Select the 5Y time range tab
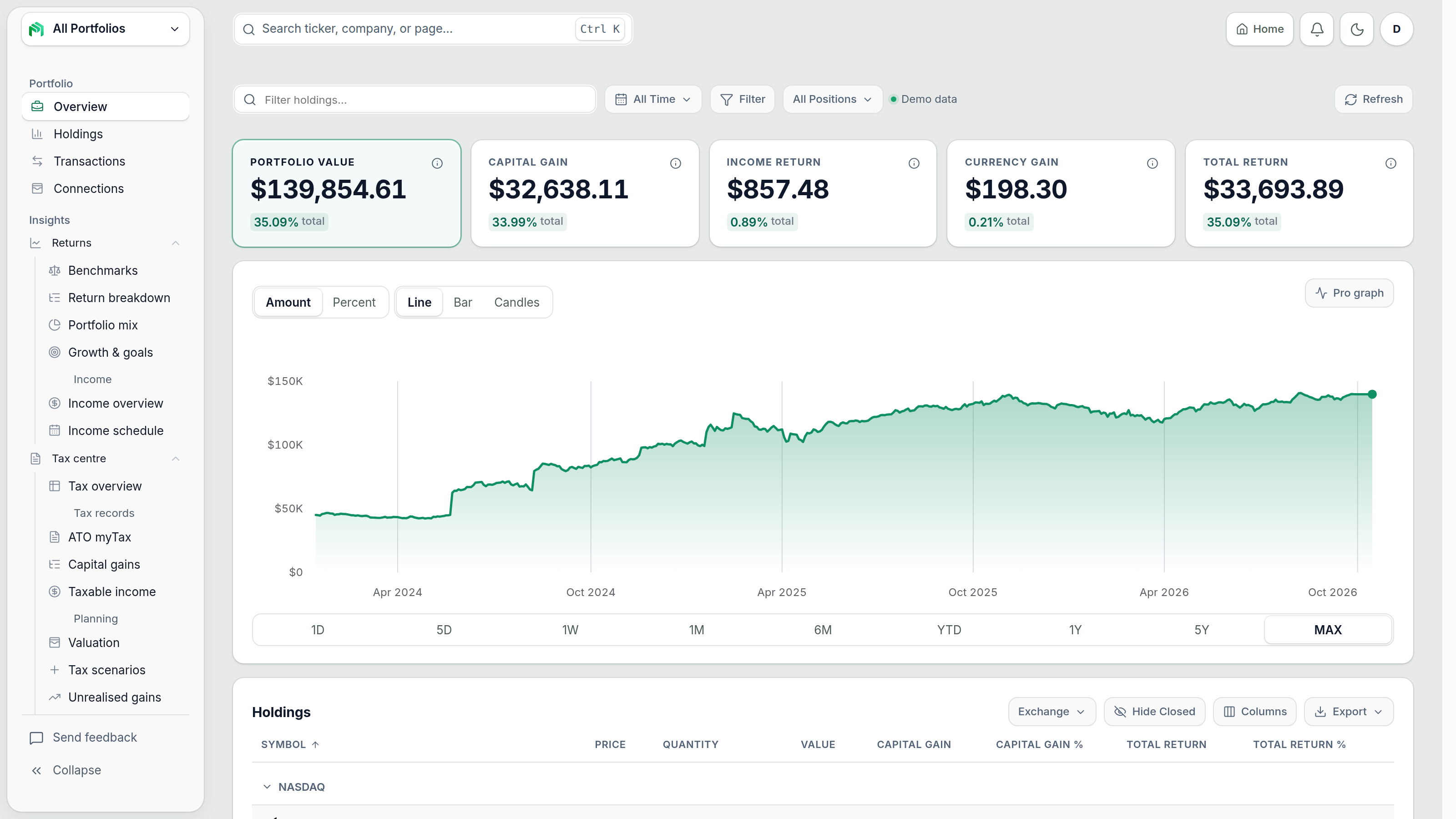This screenshot has height=819, width=1456. 1213,636
